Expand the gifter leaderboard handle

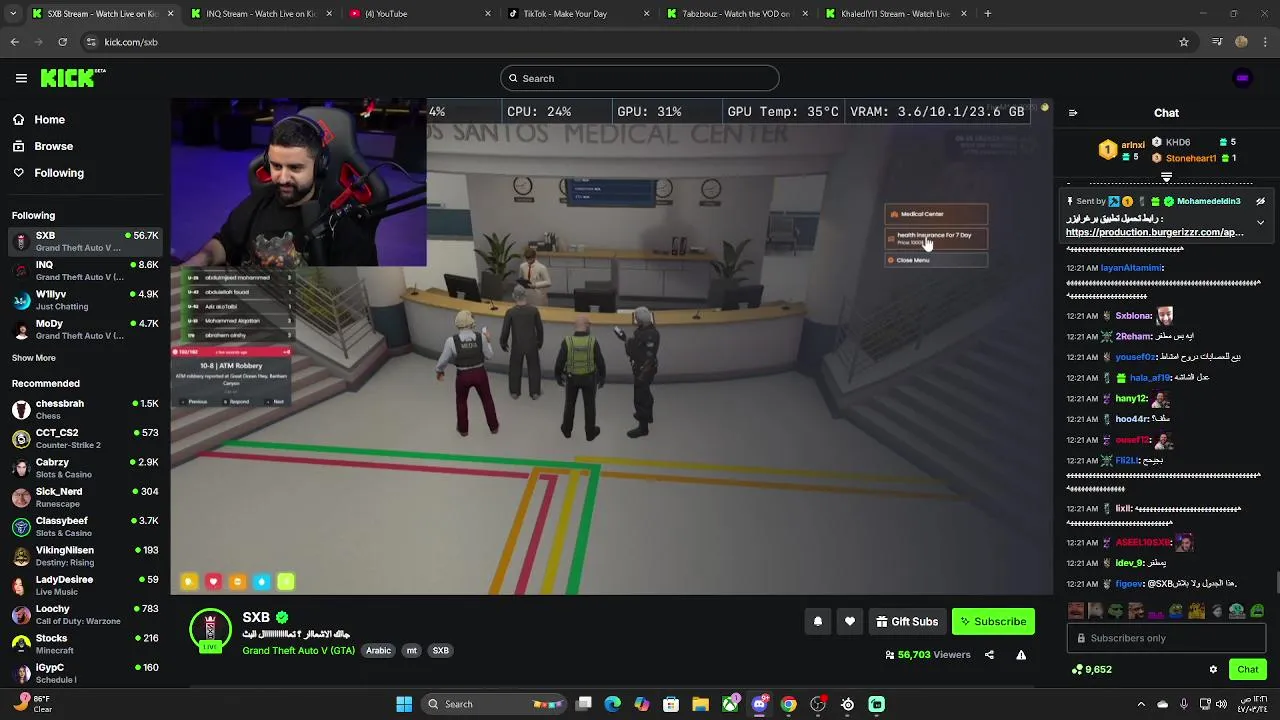tap(1166, 176)
